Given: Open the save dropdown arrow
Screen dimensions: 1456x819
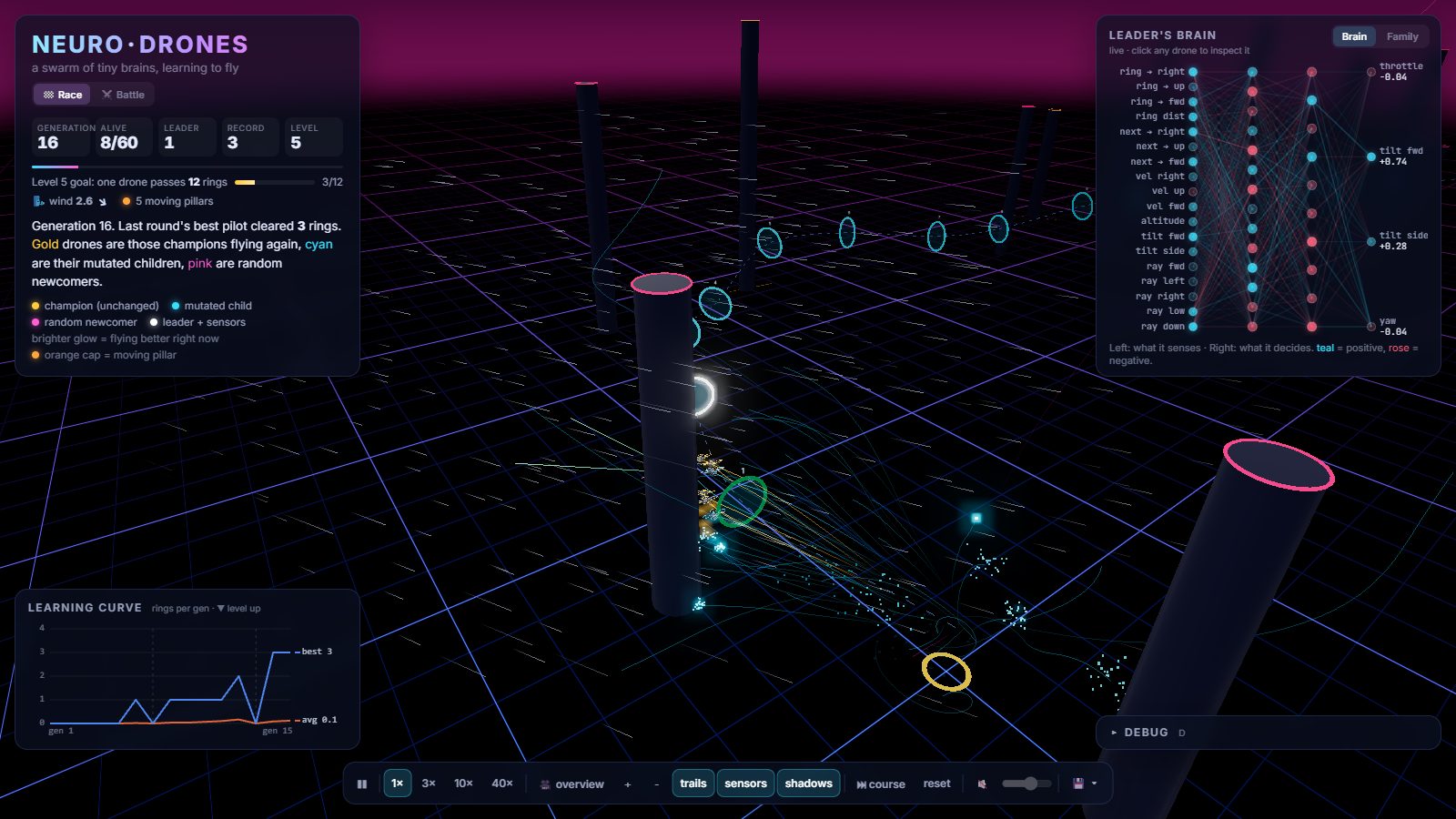Looking at the screenshot, I should (x=1094, y=784).
